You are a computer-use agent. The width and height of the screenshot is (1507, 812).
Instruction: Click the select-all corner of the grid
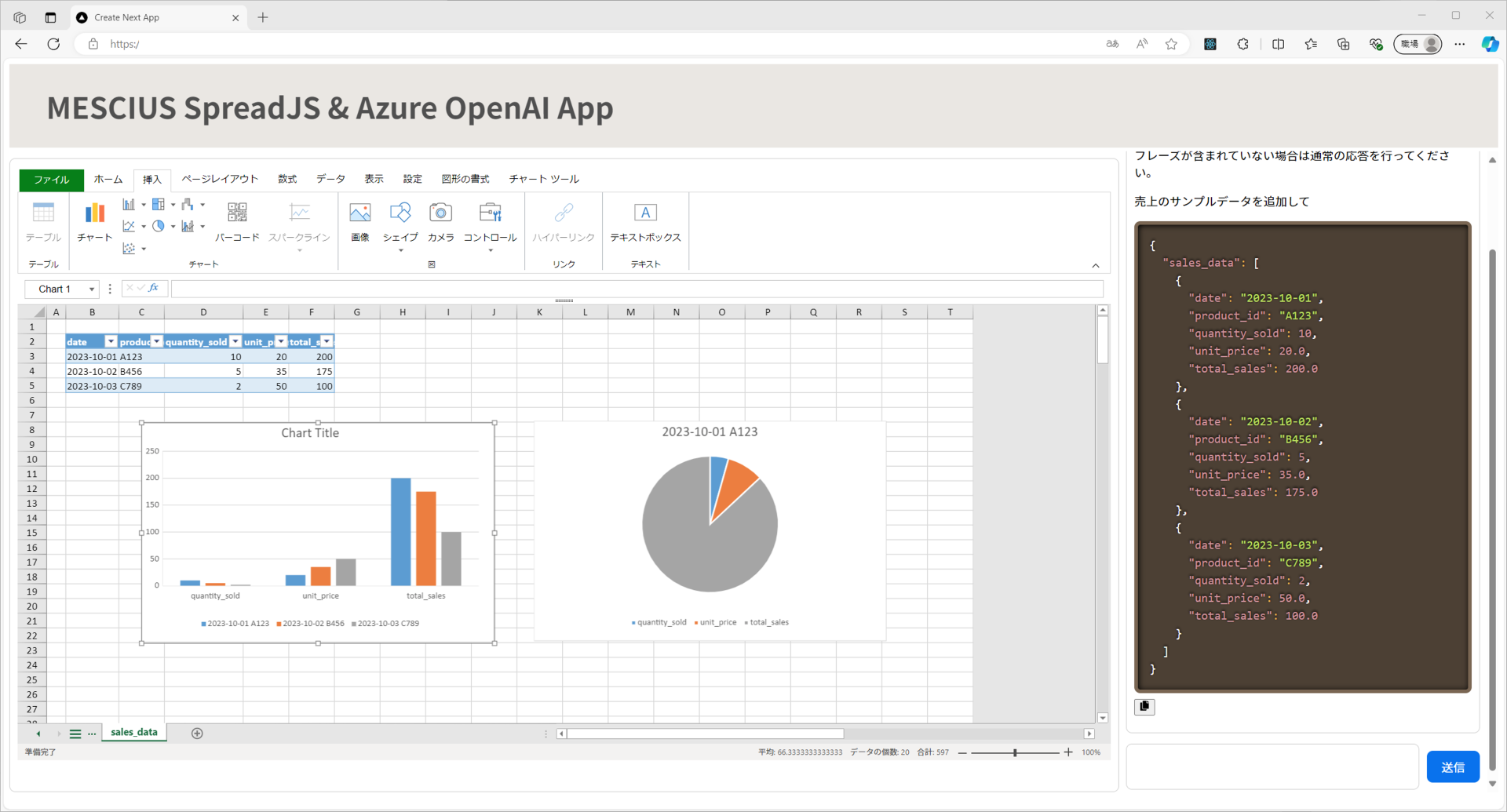click(x=33, y=312)
